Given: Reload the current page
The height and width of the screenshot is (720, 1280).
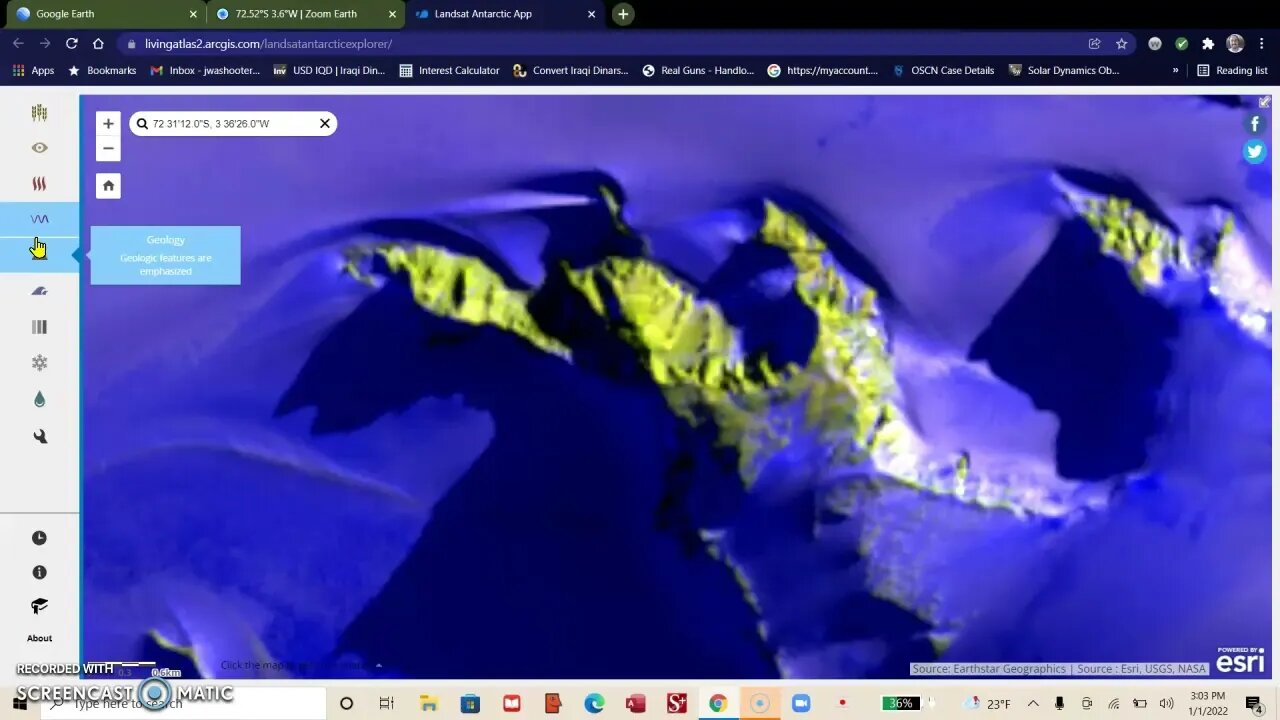Looking at the screenshot, I should [71, 44].
